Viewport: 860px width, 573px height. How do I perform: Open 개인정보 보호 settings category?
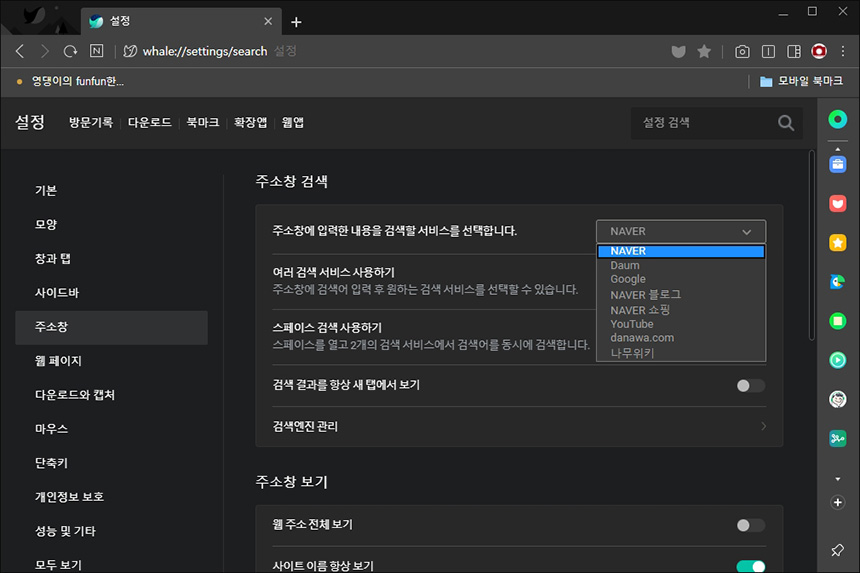click(111, 497)
